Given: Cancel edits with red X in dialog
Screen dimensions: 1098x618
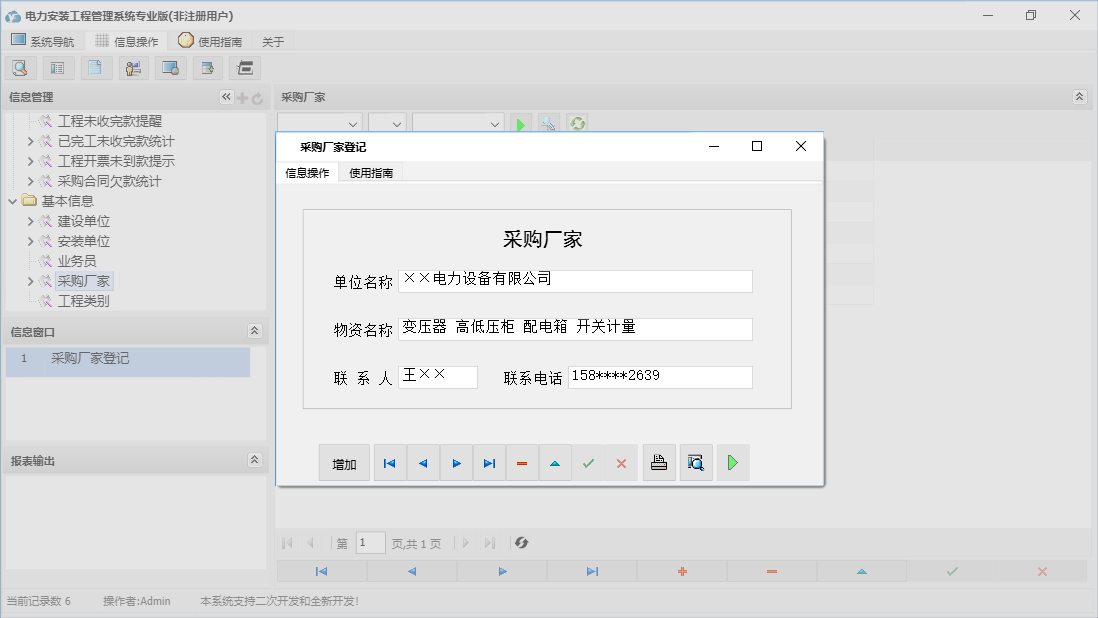Looking at the screenshot, I should [x=621, y=462].
